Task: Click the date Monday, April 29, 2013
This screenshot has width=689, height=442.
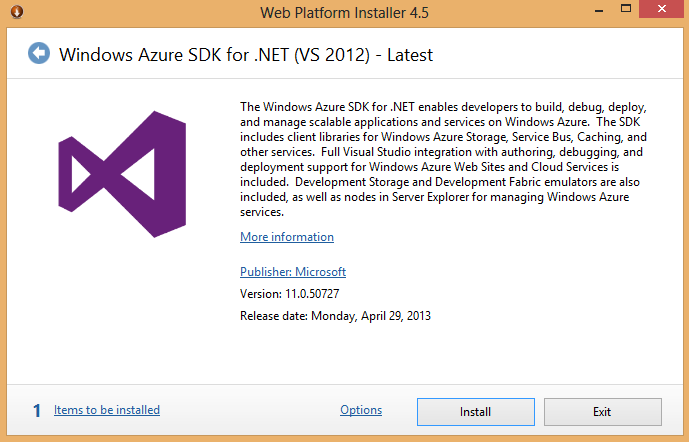Action: pos(371,316)
